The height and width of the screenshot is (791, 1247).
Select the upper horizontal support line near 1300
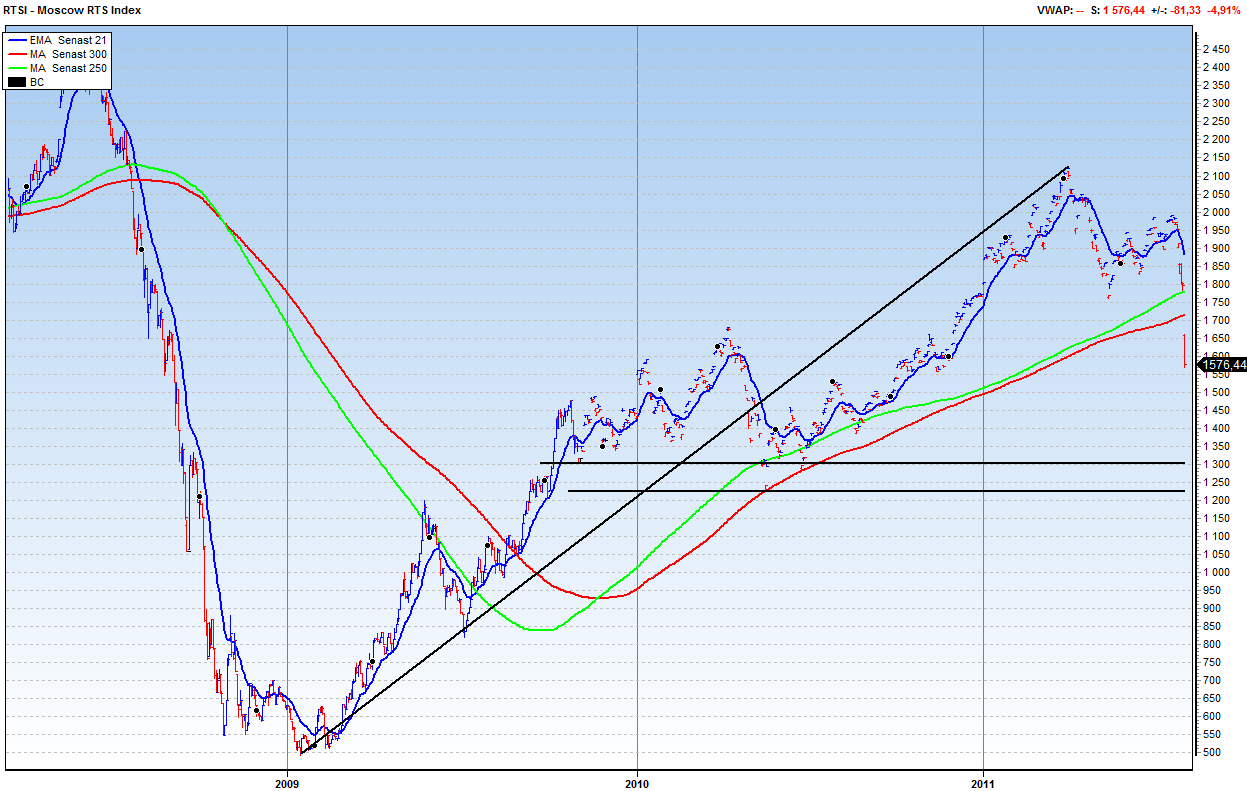[860, 463]
